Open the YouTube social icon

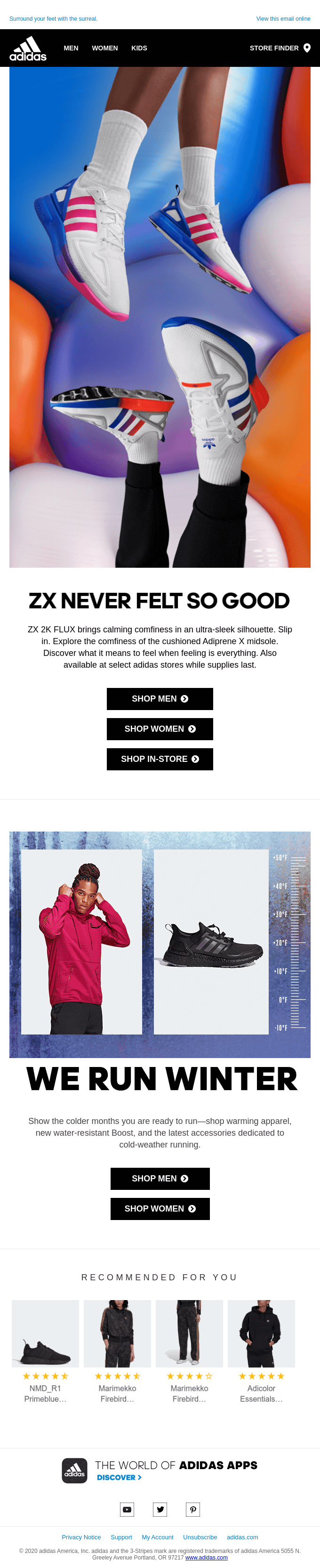(x=127, y=1509)
